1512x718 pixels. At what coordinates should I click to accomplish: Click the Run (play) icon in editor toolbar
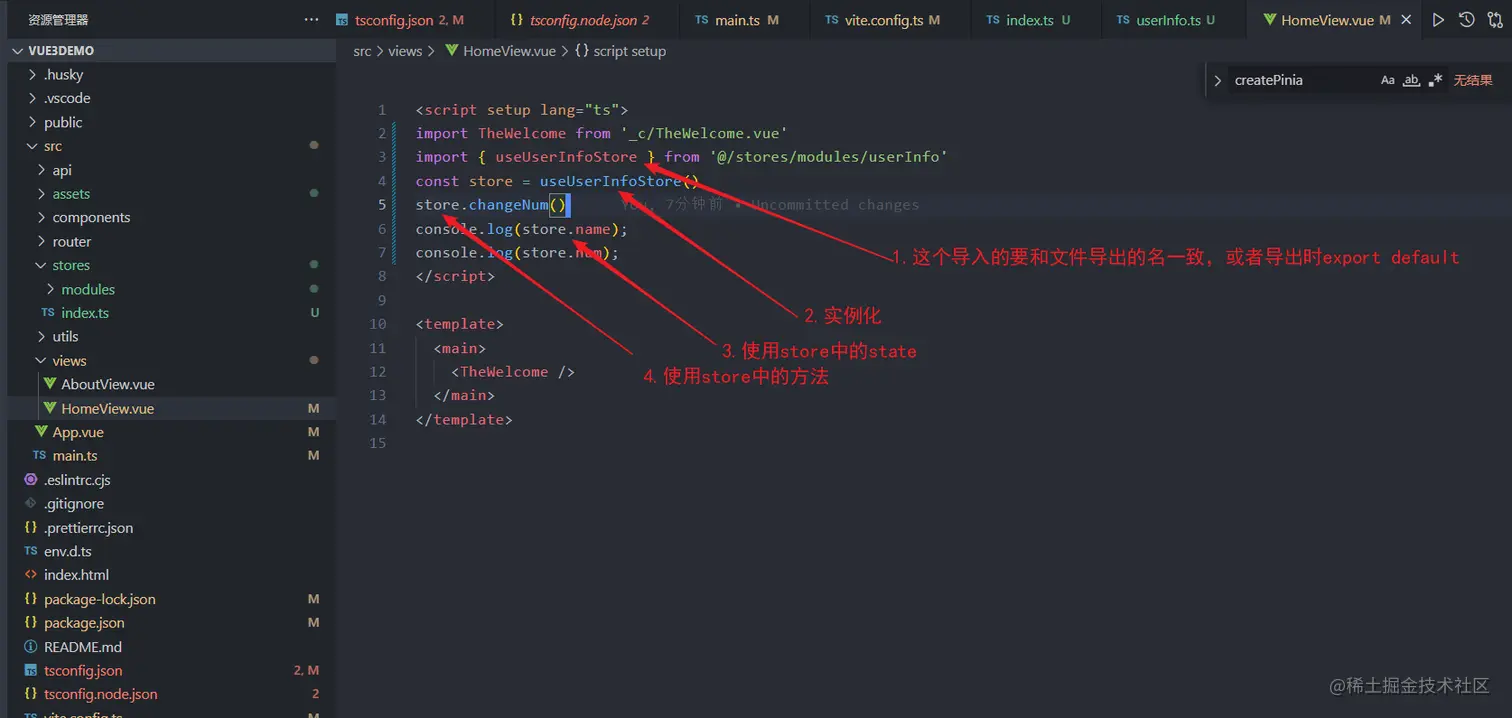1438,20
